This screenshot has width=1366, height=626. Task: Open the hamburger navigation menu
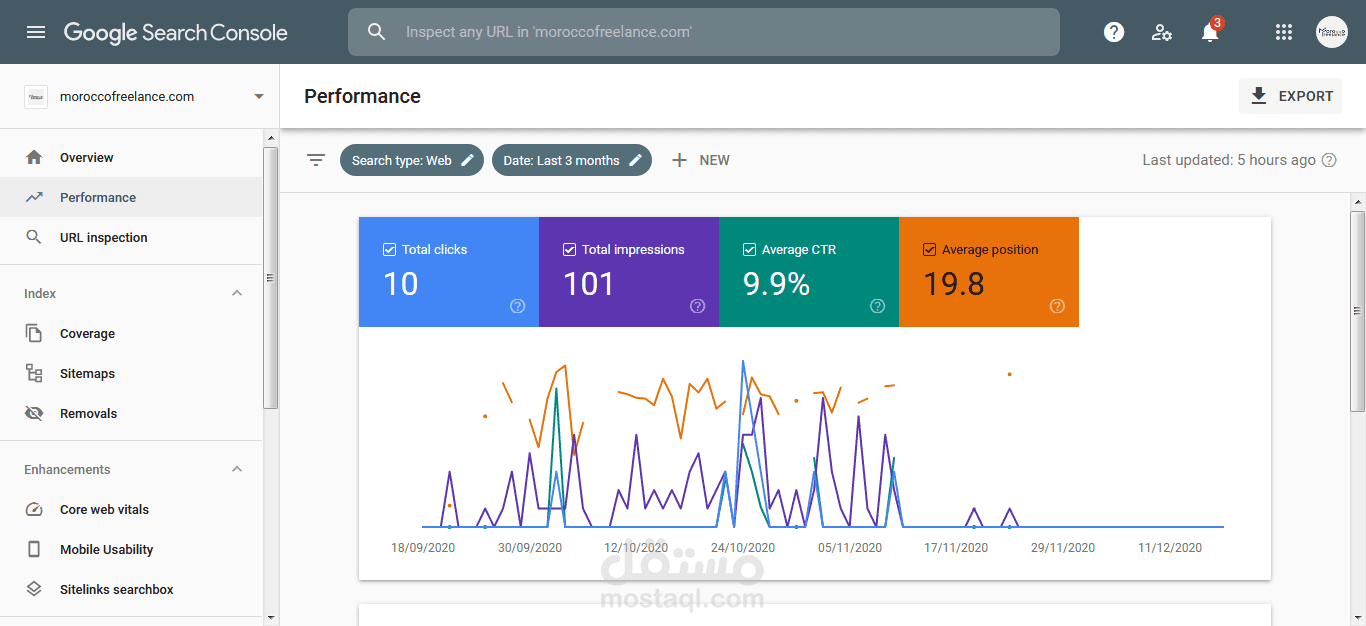point(36,32)
